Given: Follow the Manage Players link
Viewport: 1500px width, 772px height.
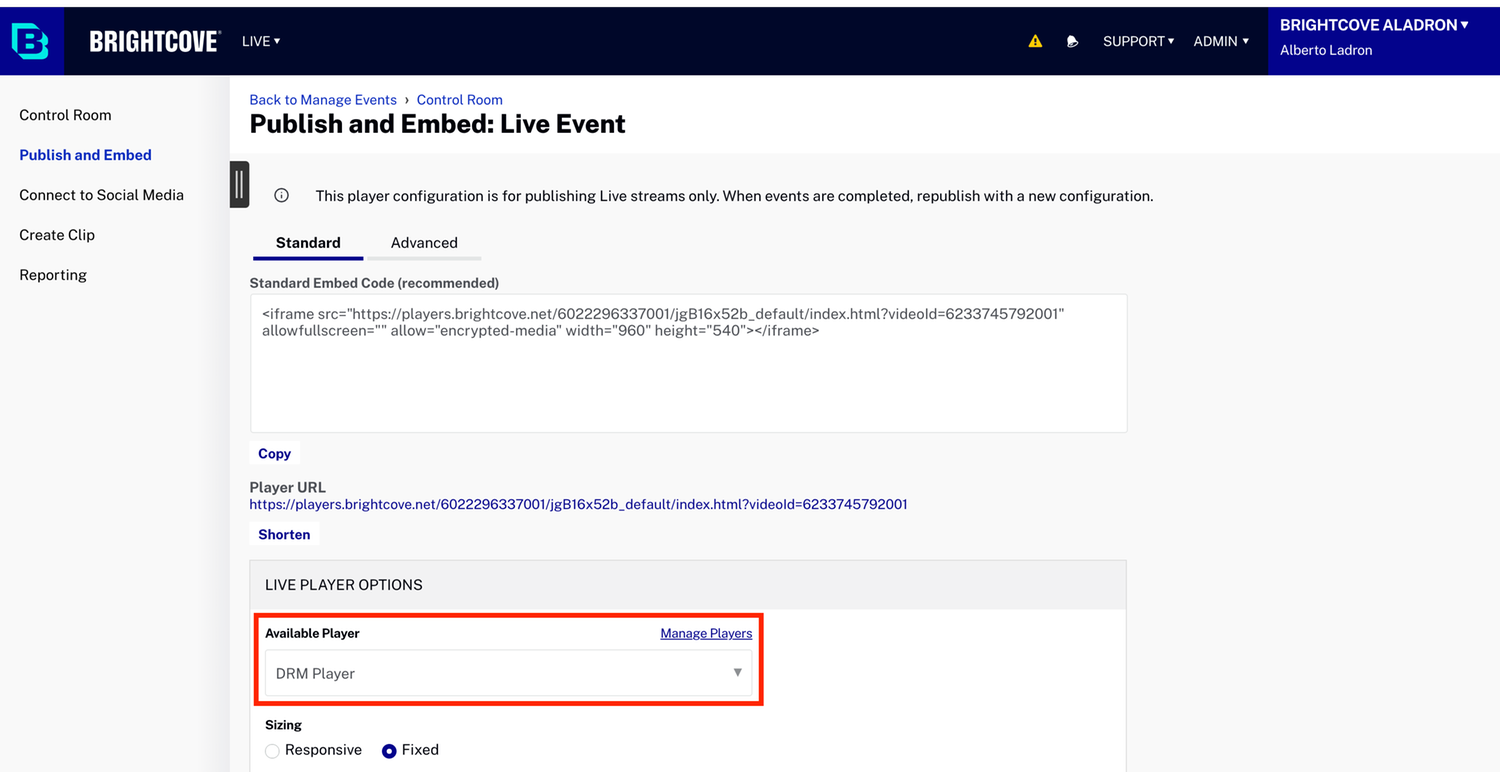Looking at the screenshot, I should 706,633.
